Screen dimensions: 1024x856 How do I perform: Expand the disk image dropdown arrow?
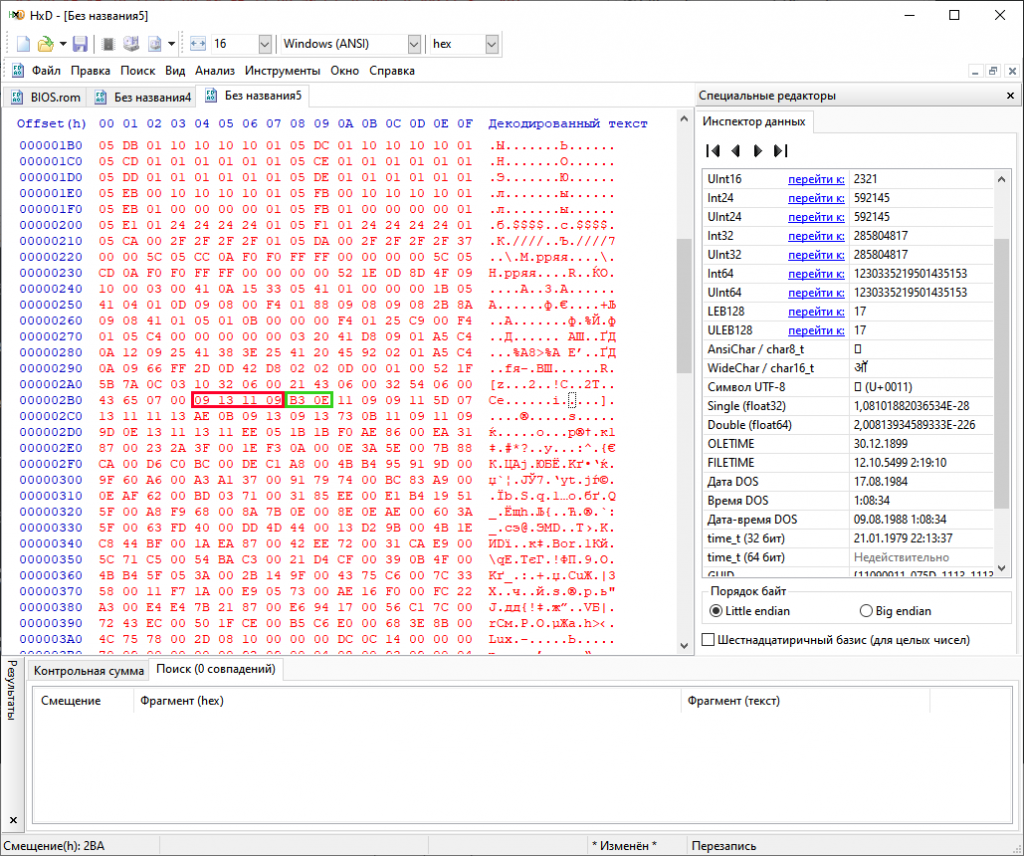tap(171, 44)
